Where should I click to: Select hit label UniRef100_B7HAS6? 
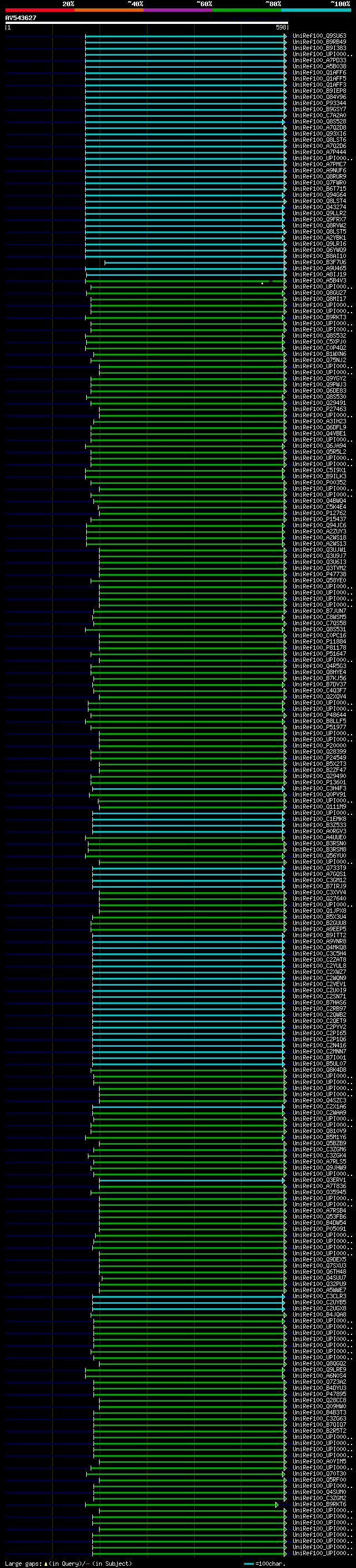(319, 1002)
